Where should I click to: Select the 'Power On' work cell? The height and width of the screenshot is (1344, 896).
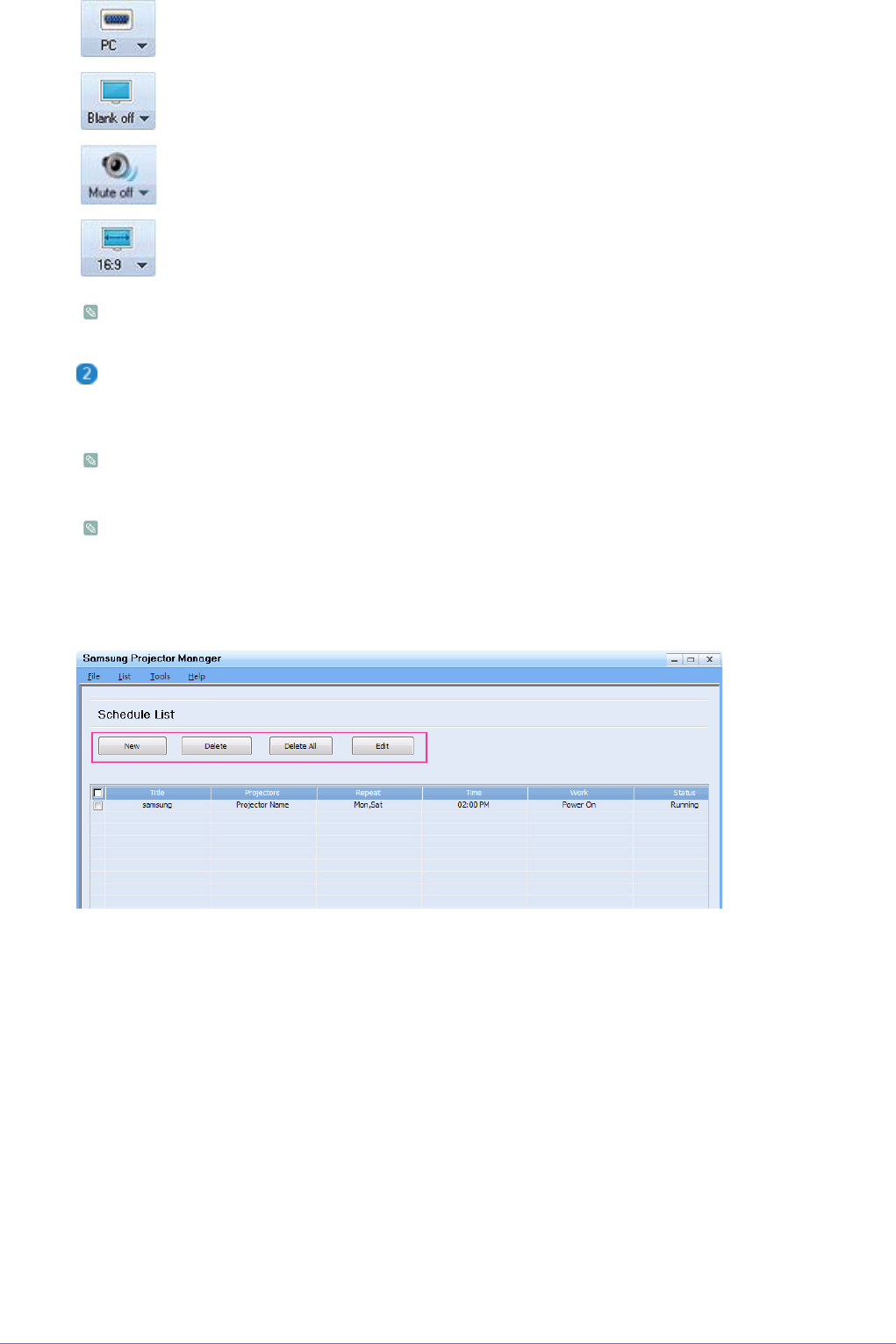coord(579,805)
